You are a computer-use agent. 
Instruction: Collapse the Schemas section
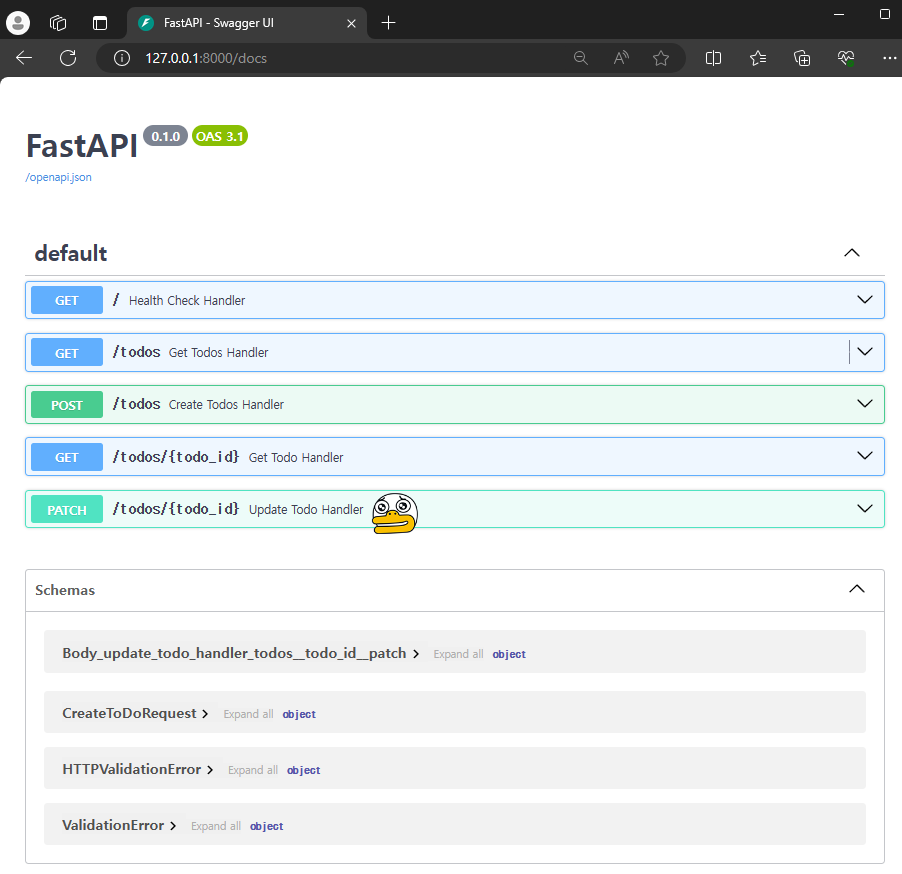pyautogui.click(x=857, y=589)
